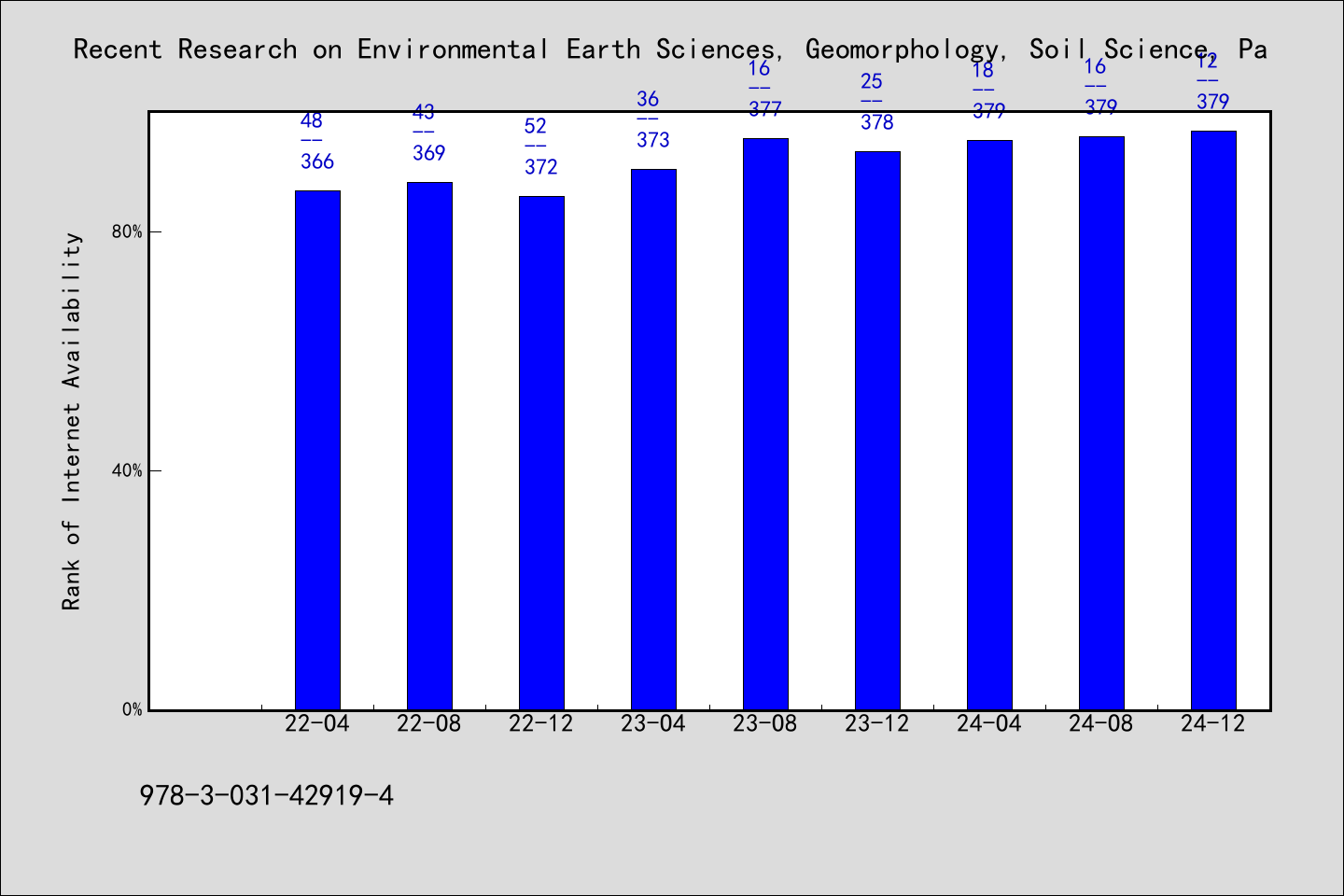Click the blue bar for 24-12
This screenshot has height=896, width=1344.
point(1213,420)
